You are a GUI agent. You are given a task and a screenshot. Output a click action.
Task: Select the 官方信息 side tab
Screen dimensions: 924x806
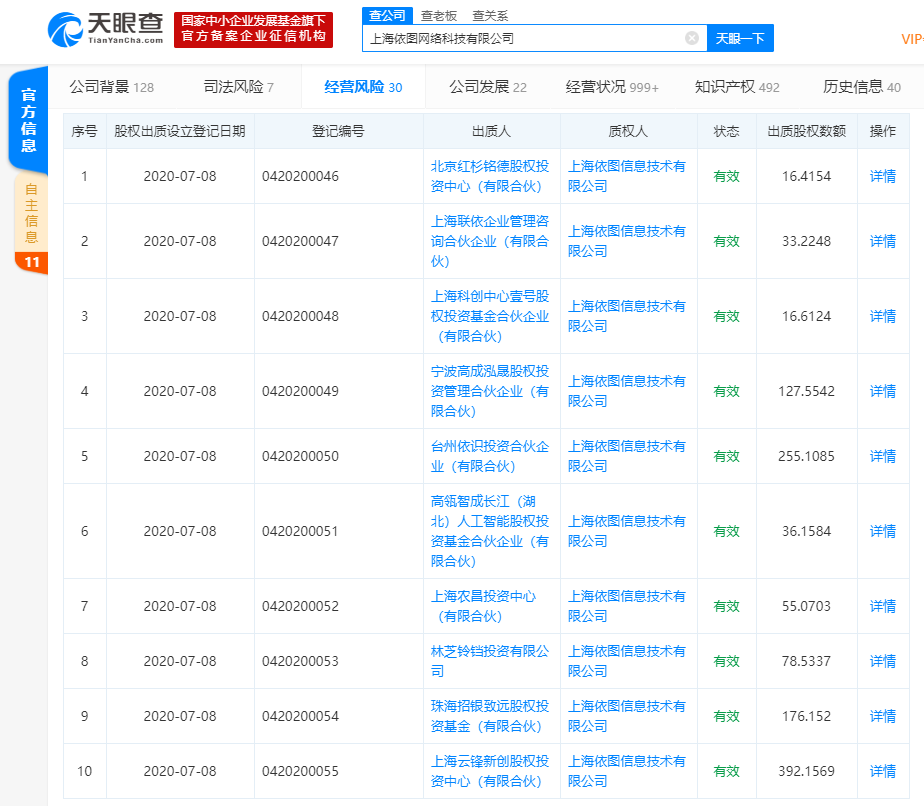tap(29, 120)
